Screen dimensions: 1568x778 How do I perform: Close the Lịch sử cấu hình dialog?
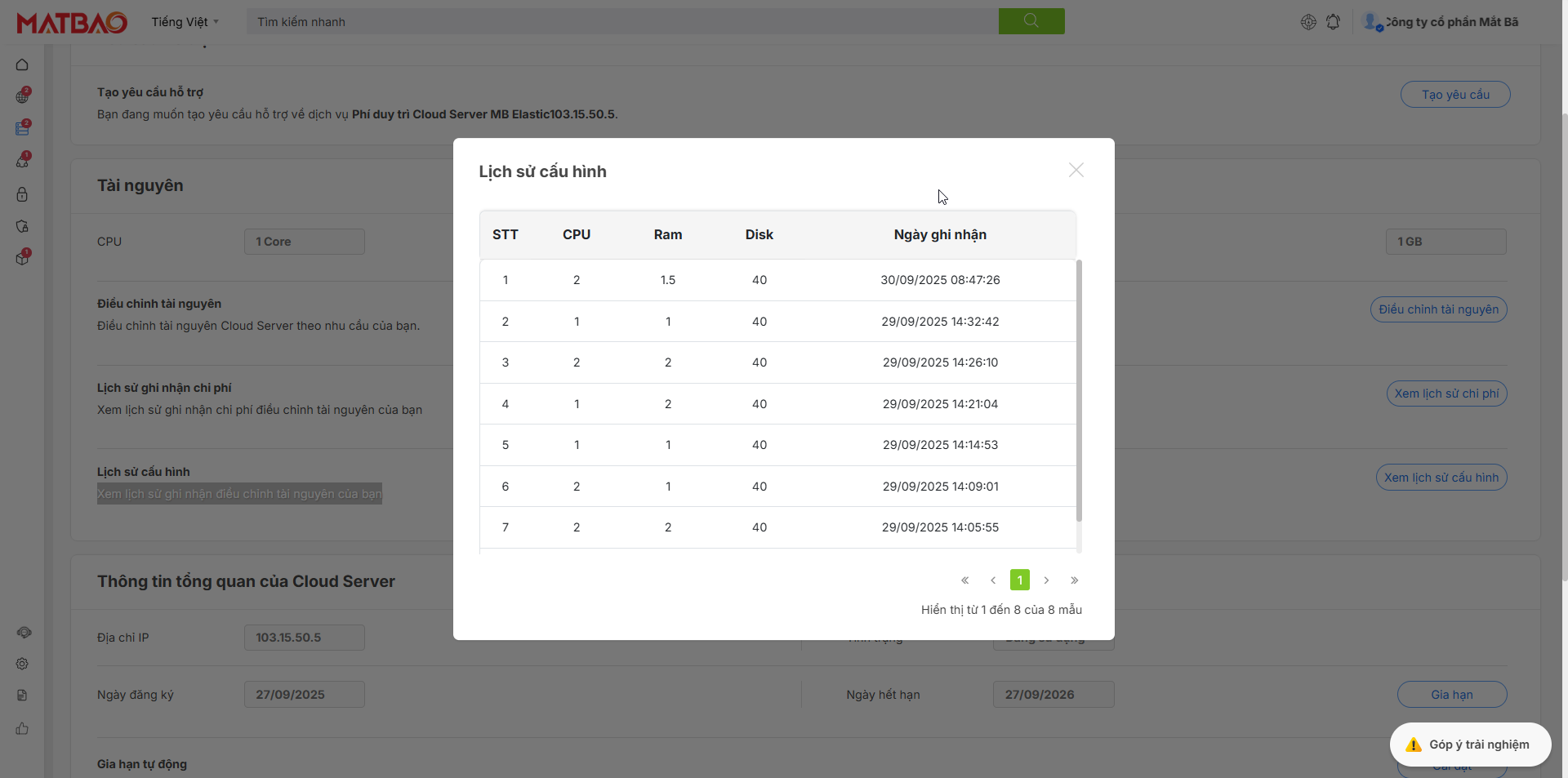click(x=1076, y=170)
